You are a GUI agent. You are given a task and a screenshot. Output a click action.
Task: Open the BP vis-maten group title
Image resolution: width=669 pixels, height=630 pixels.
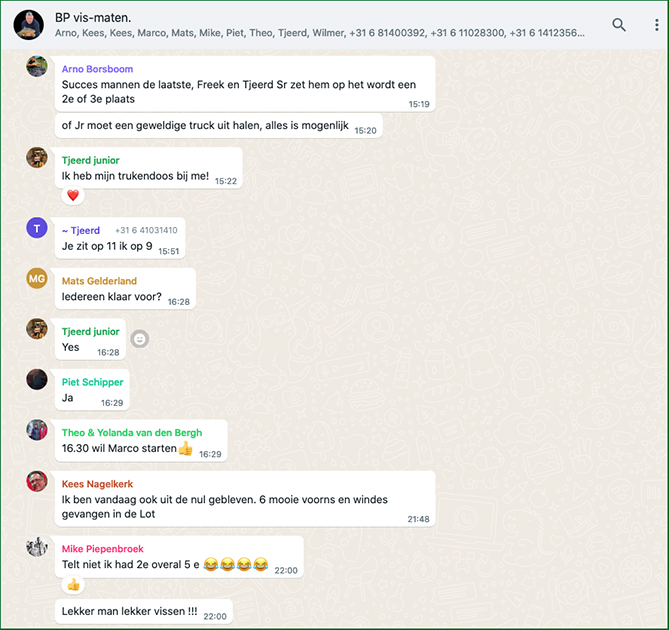coord(93,17)
